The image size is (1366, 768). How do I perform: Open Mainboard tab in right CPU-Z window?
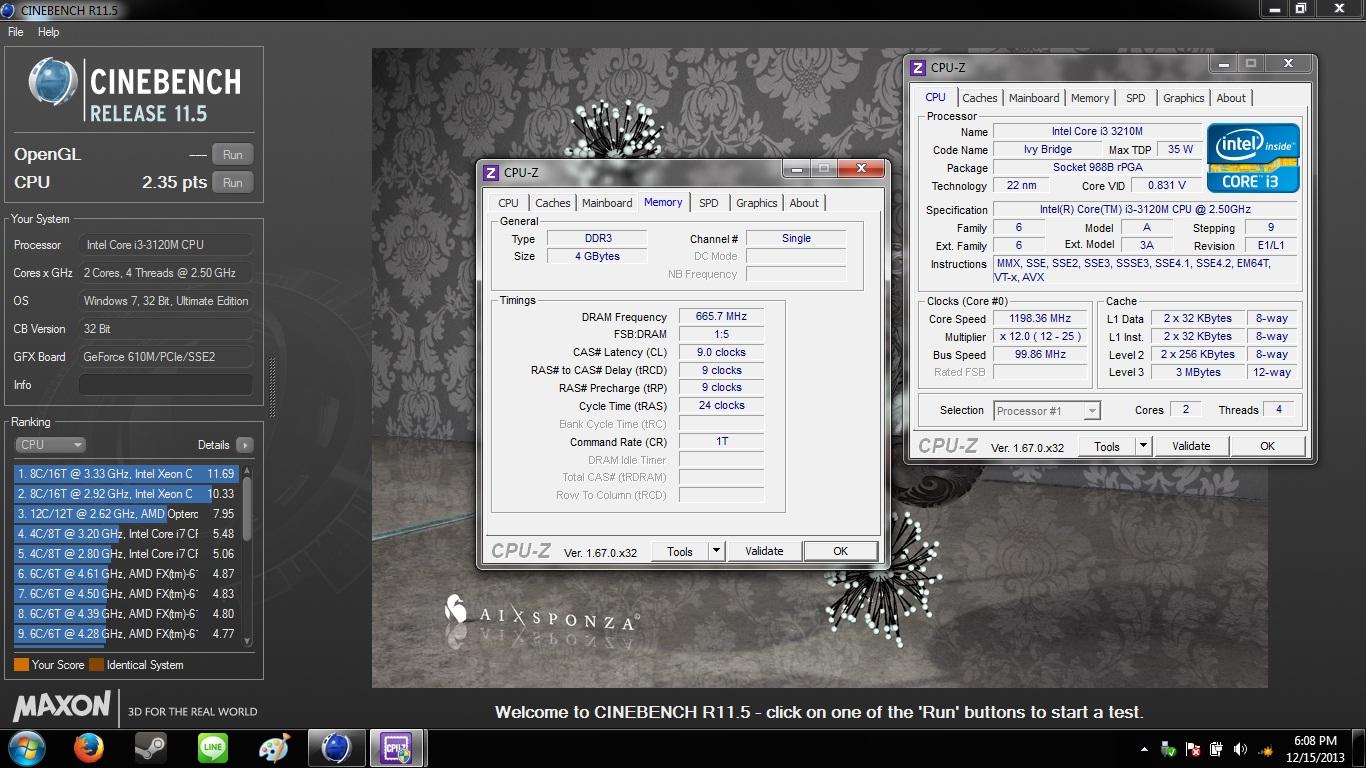click(1034, 98)
